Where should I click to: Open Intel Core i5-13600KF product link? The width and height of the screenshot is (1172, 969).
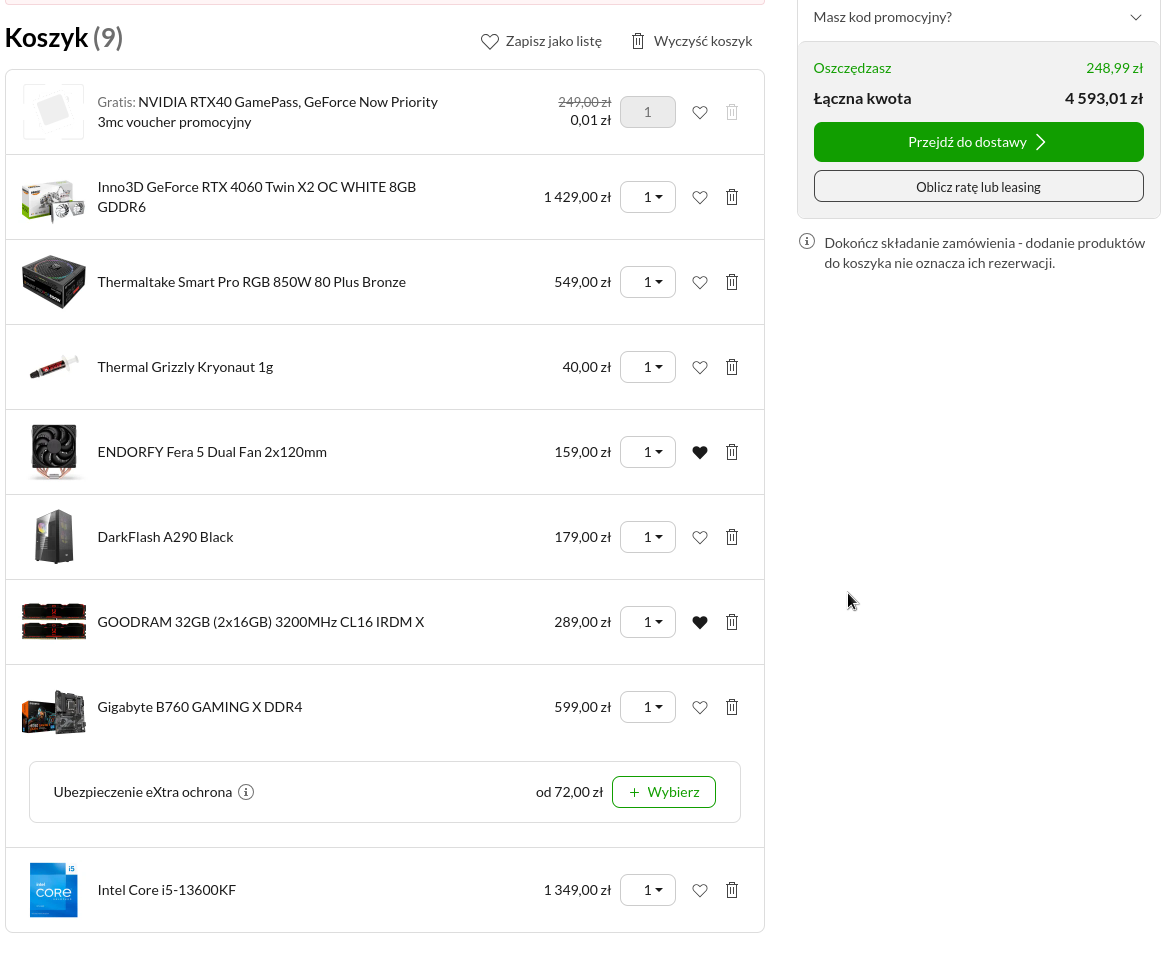pos(167,890)
